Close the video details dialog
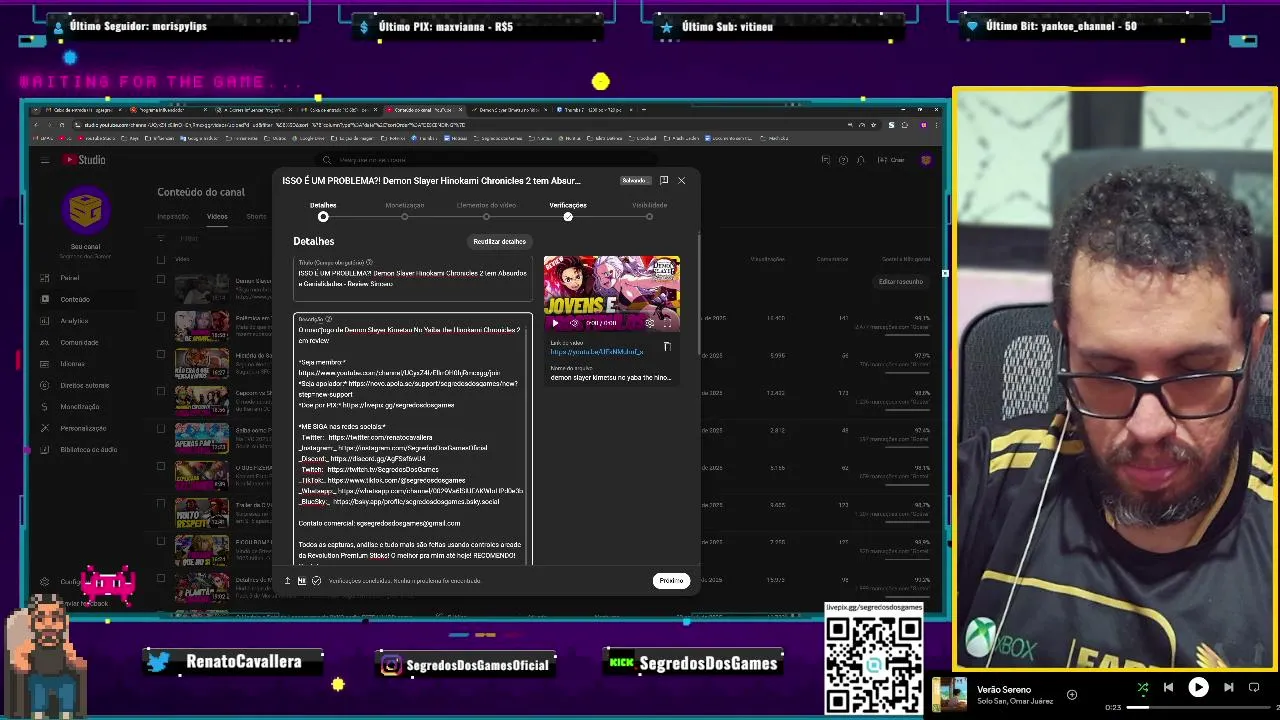 (x=682, y=181)
